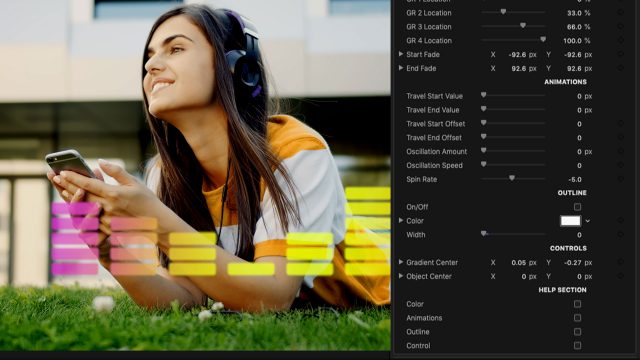Check the Help Section Color checkbox
The image size is (640, 360).
pyautogui.click(x=577, y=304)
